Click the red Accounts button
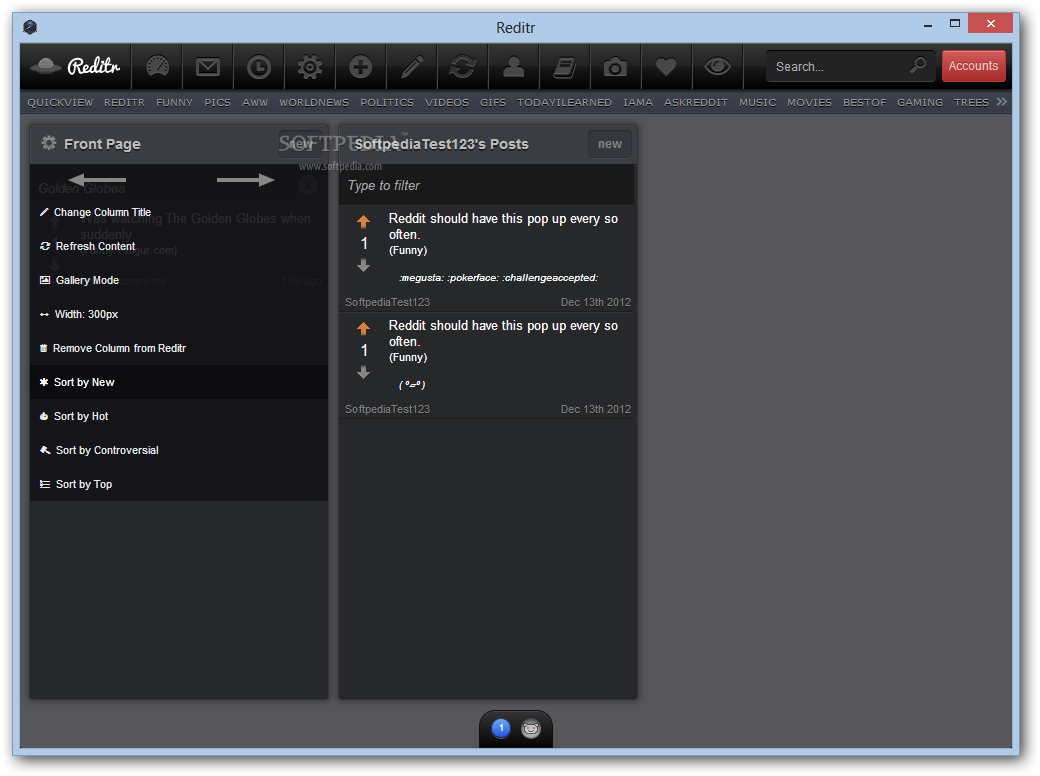 [973, 66]
